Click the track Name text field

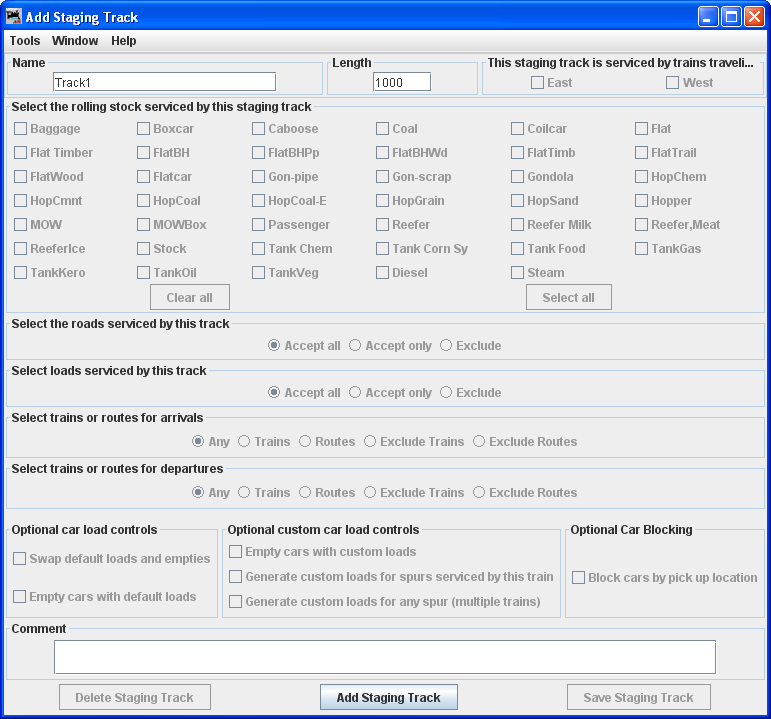pyautogui.click(x=164, y=82)
